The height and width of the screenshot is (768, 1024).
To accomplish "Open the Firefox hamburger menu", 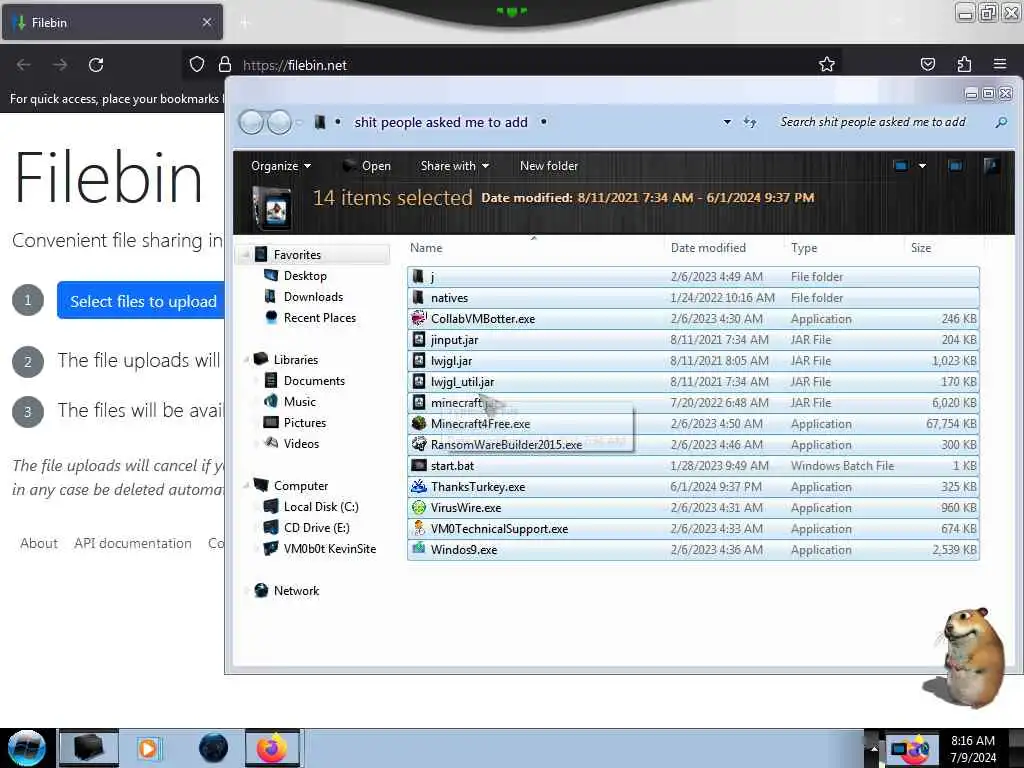I will click(x=1000, y=64).
